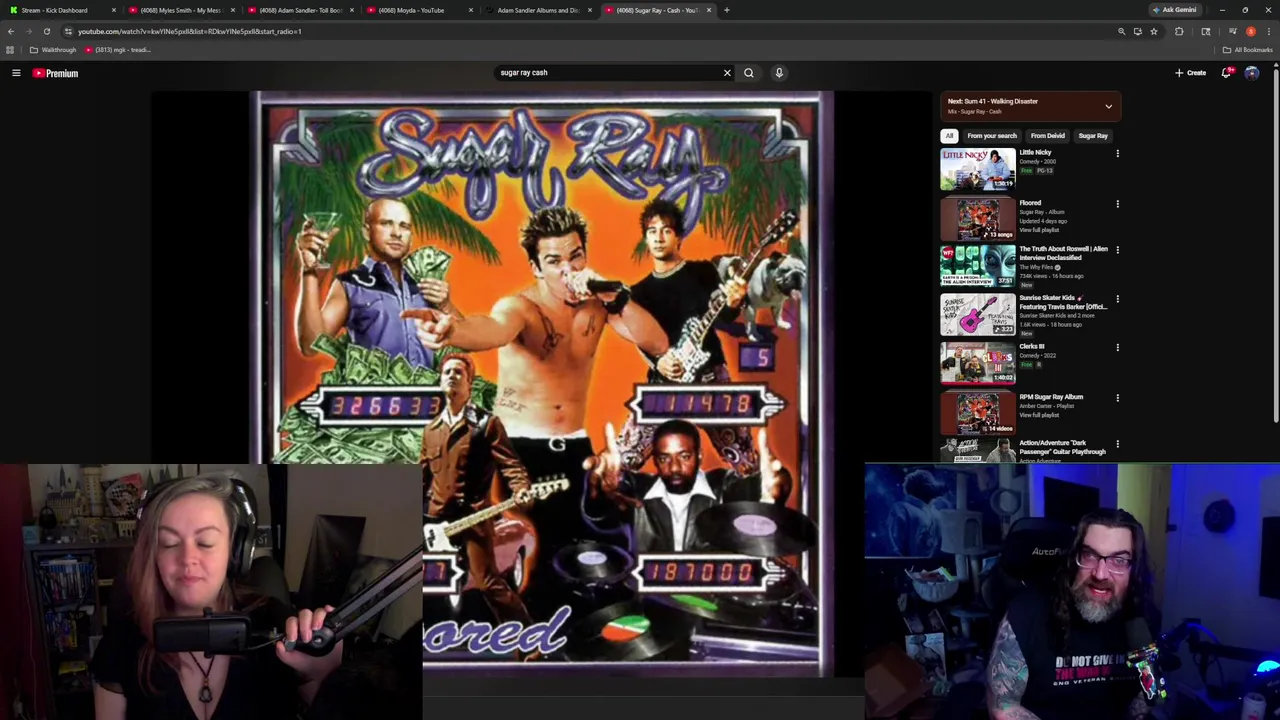Click the 'Dark Passenger' Guitar Playthrough title
The image size is (1280, 720).
pos(1062,447)
